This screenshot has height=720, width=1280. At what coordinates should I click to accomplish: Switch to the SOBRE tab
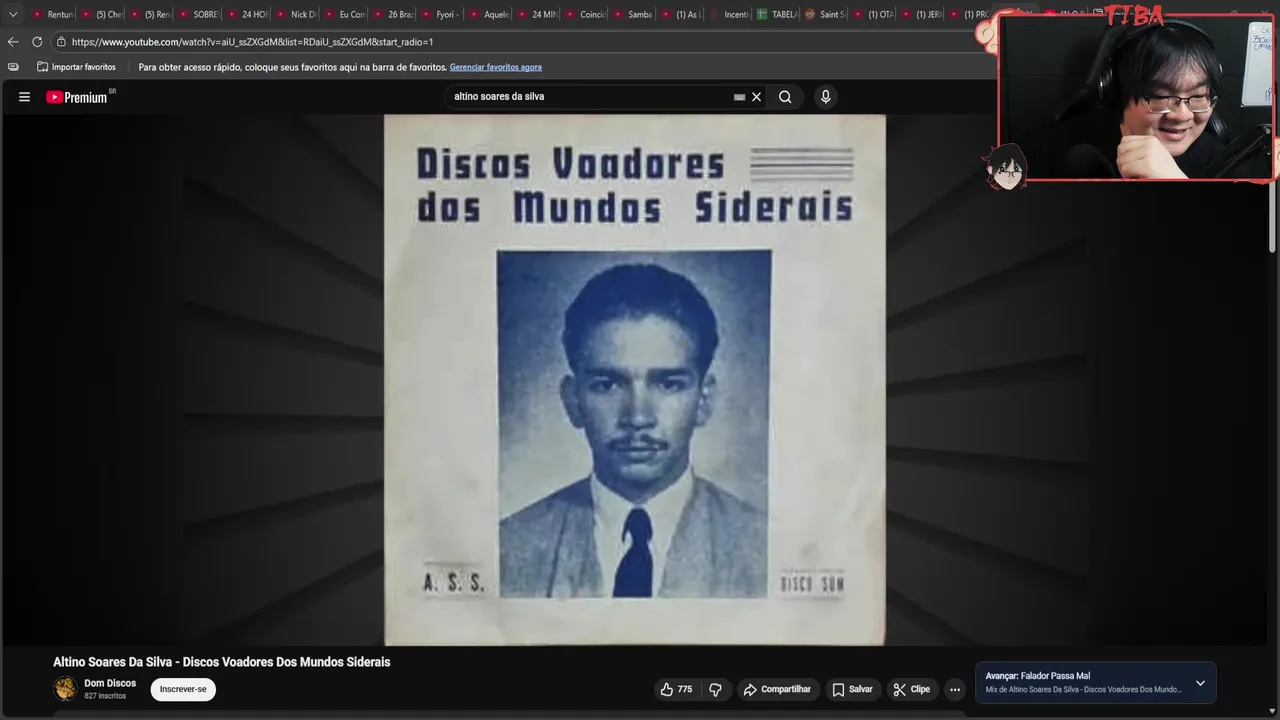[x=197, y=15]
